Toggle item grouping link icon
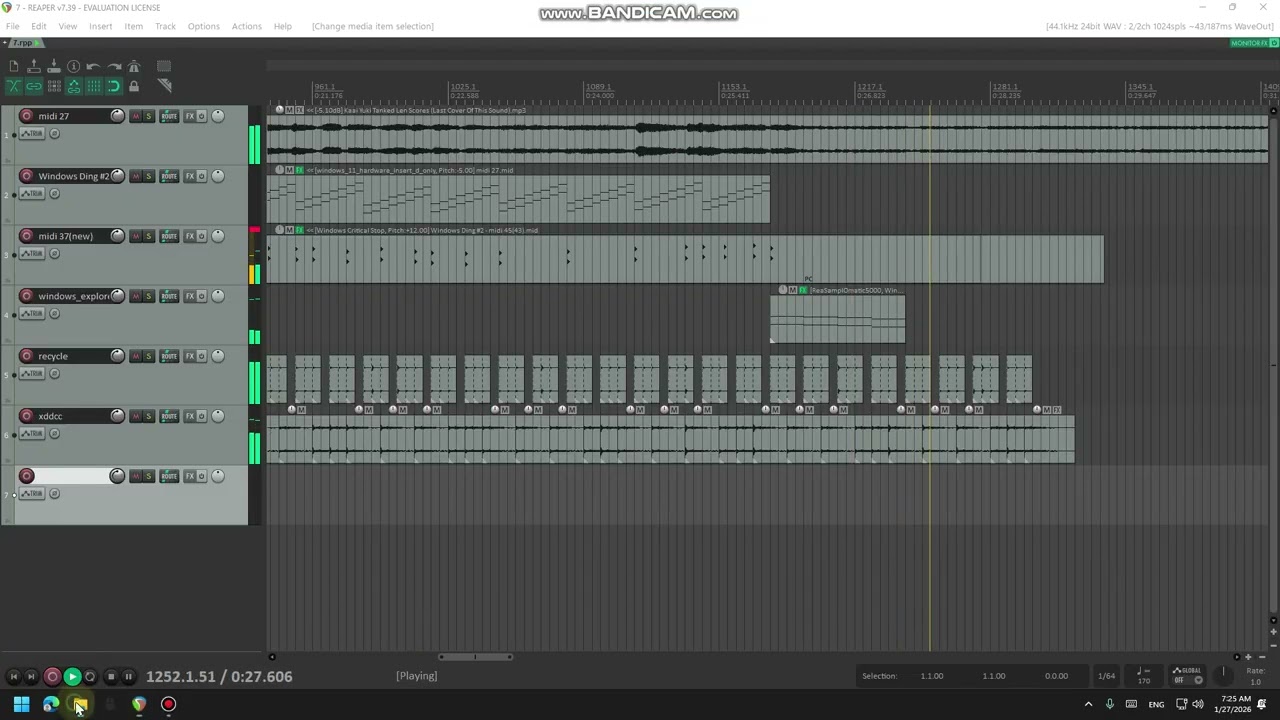This screenshot has width=1280, height=720. pos(34,87)
